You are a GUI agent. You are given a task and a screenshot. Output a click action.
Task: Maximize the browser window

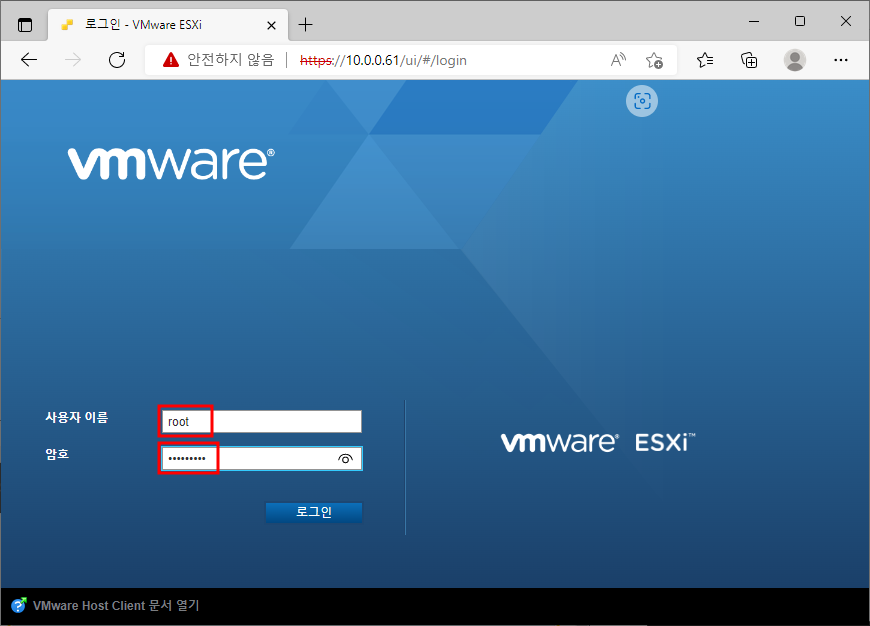pyautogui.click(x=800, y=22)
